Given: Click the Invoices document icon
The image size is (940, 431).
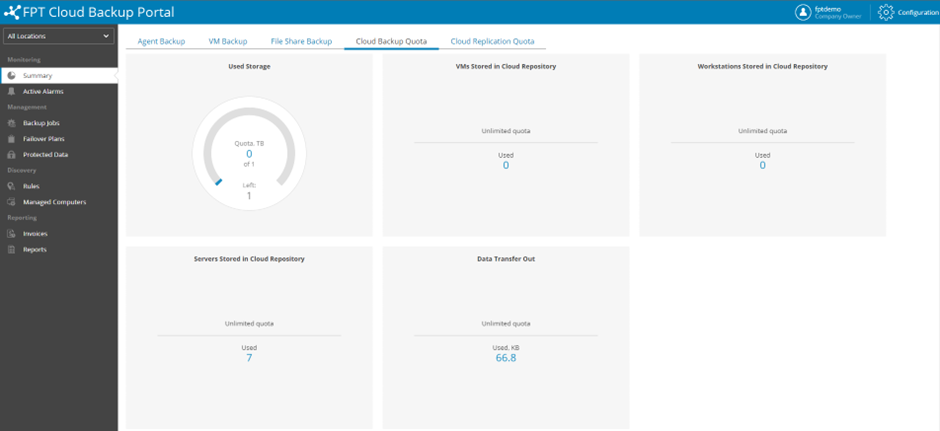Looking at the screenshot, I should coord(12,234).
